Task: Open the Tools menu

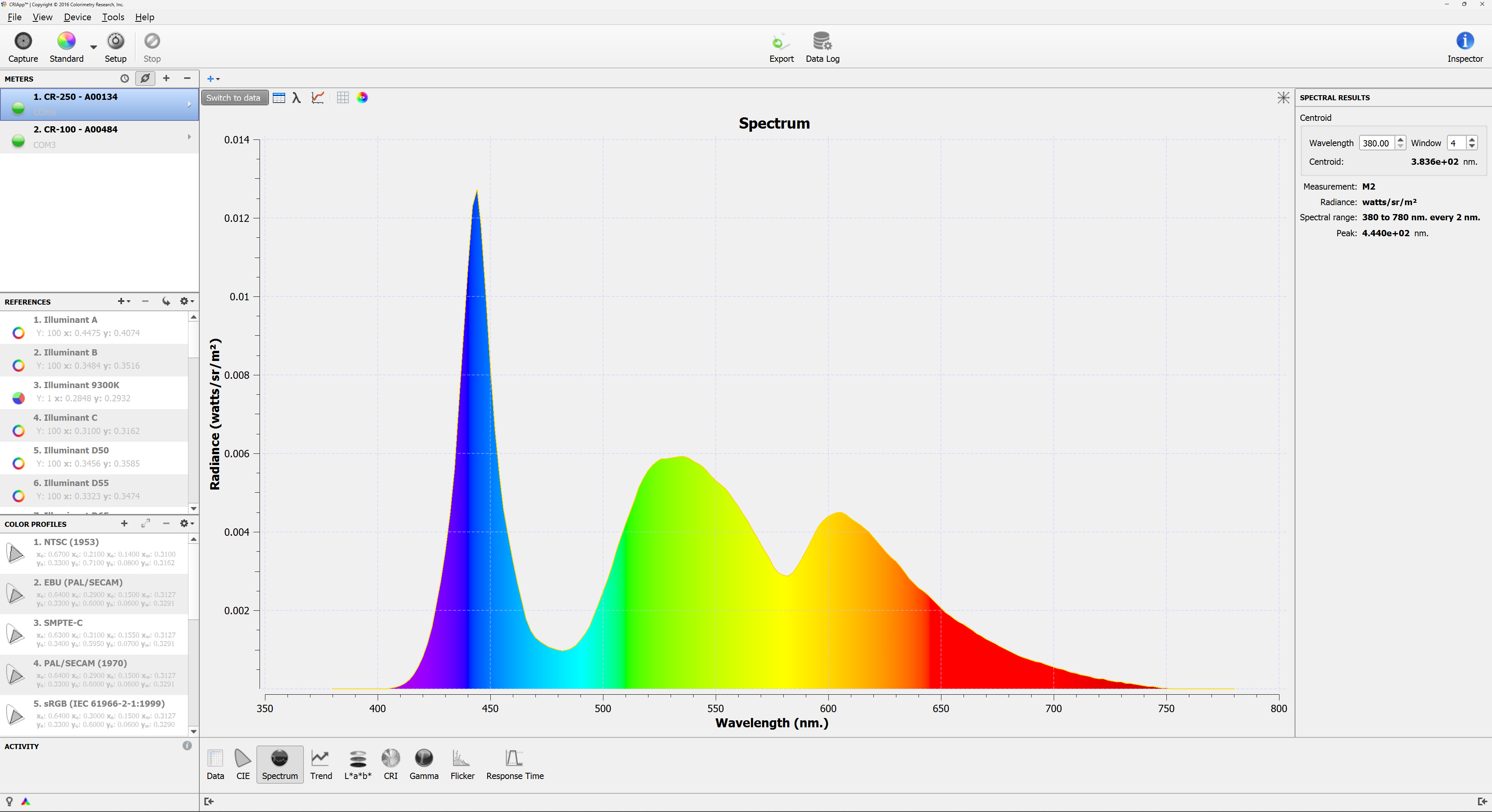Action: point(113,17)
